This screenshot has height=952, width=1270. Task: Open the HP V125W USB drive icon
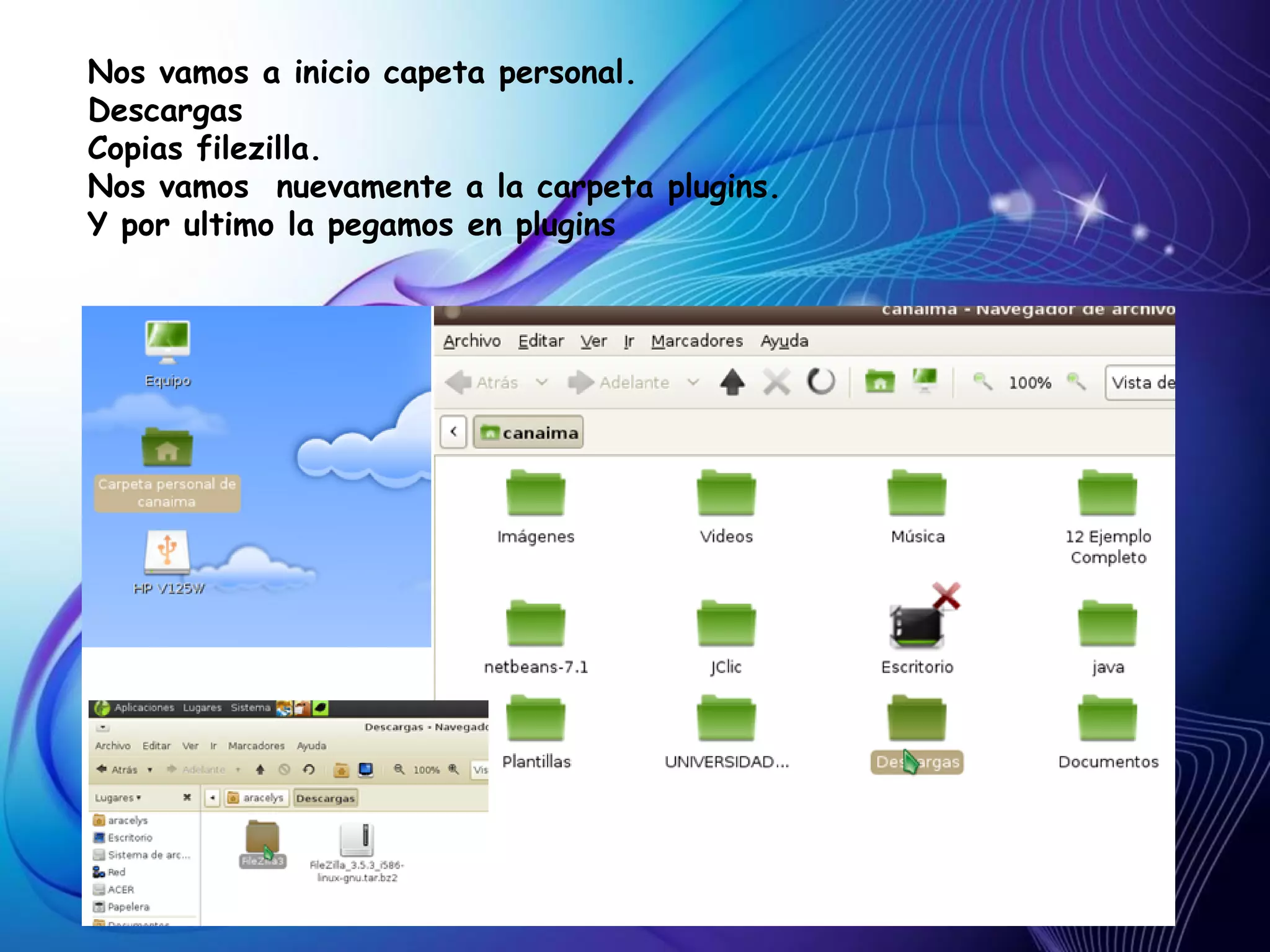[168, 563]
